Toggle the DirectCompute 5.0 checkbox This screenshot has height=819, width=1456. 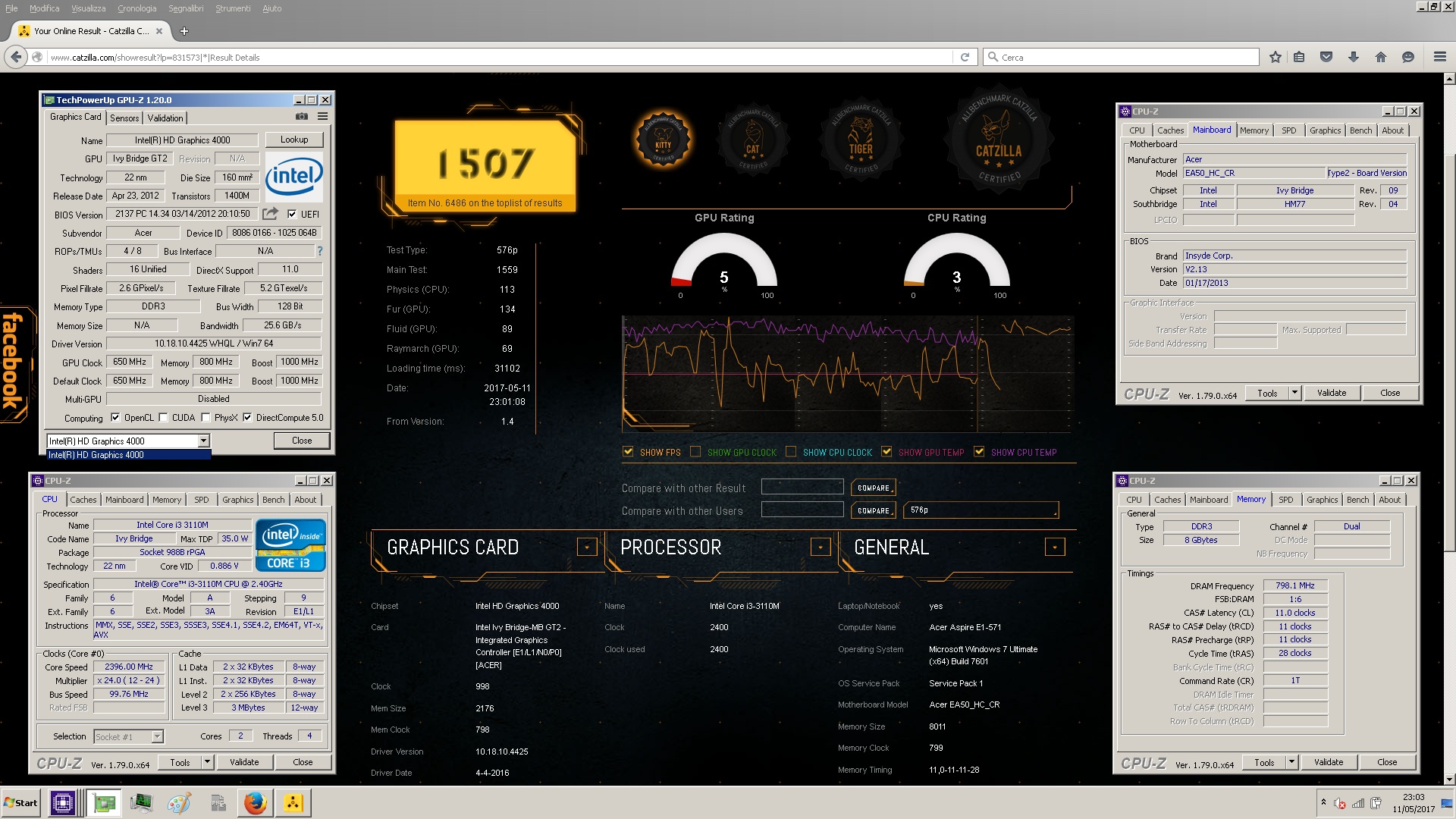pyautogui.click(x=247, y=417)
